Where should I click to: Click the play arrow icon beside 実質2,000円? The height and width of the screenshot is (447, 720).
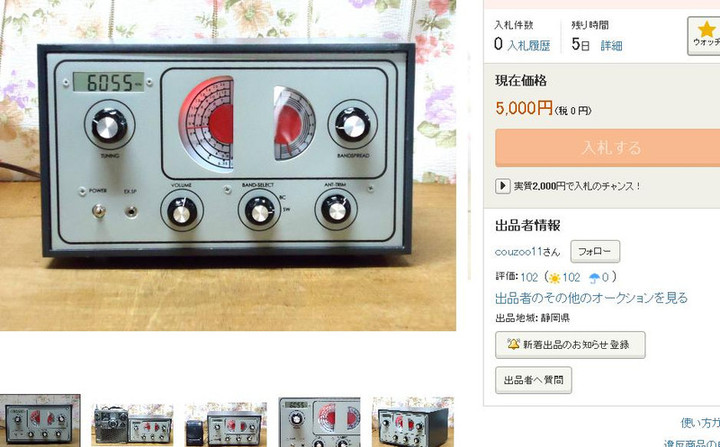pyautogui.click(x=502, y=186)
